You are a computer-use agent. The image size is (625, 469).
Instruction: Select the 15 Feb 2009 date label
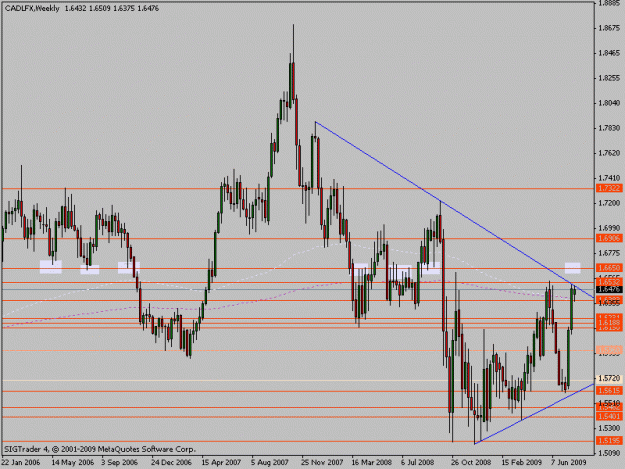[x=521, y=462]
